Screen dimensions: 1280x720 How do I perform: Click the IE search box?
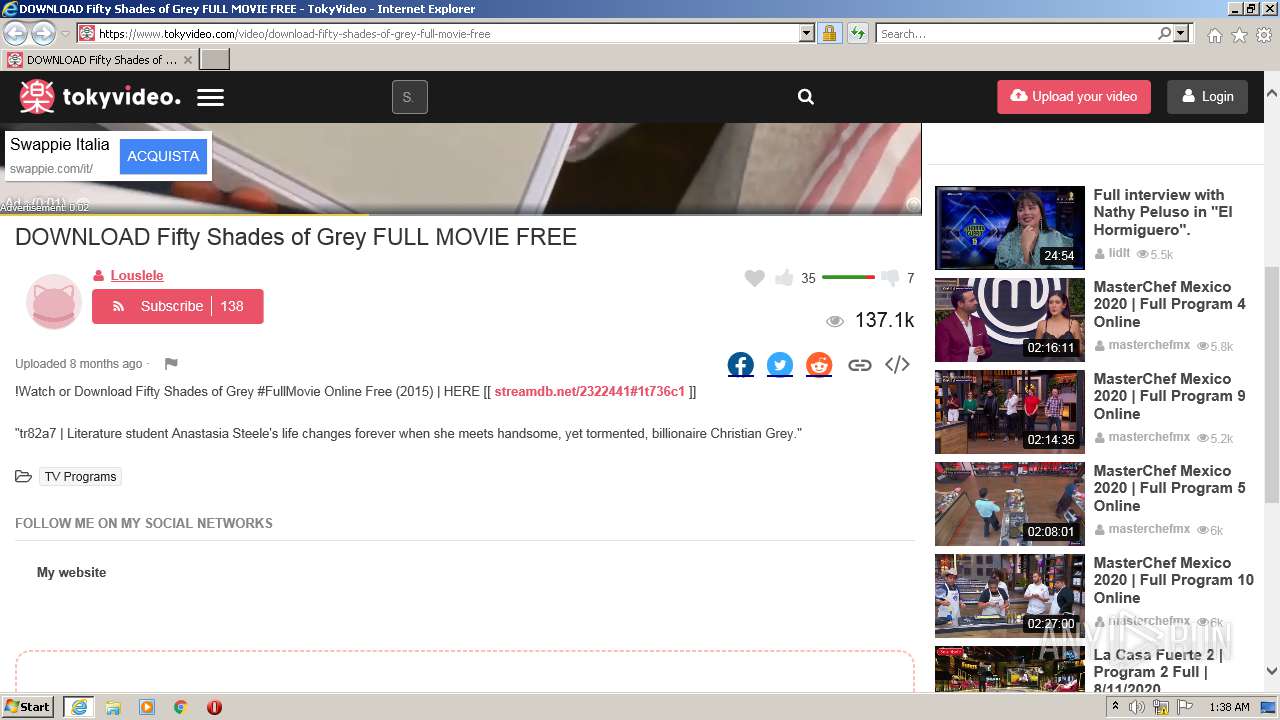(1016, 34)
